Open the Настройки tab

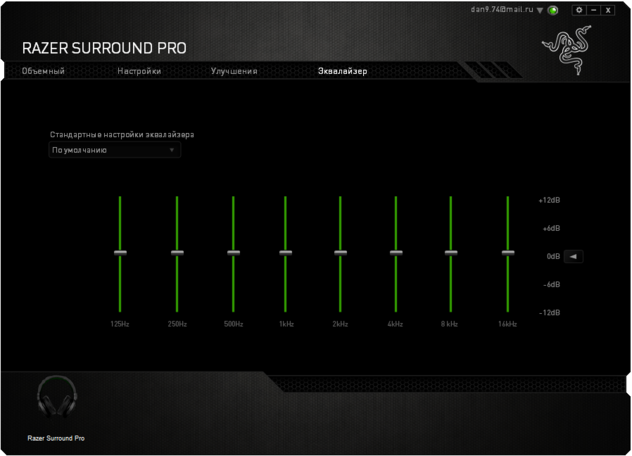coord(139,71)
